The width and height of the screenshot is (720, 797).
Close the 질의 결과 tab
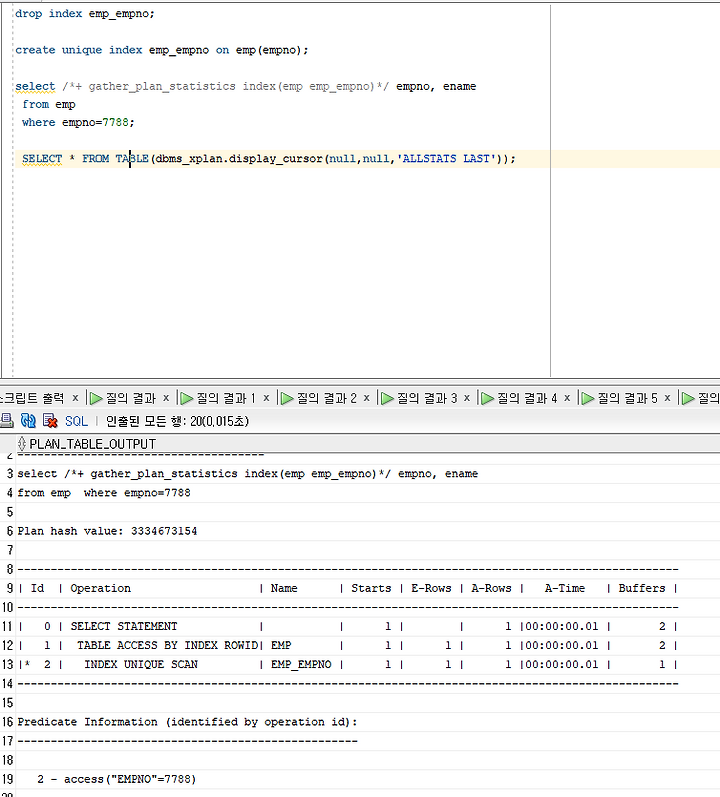click(166, 398)
